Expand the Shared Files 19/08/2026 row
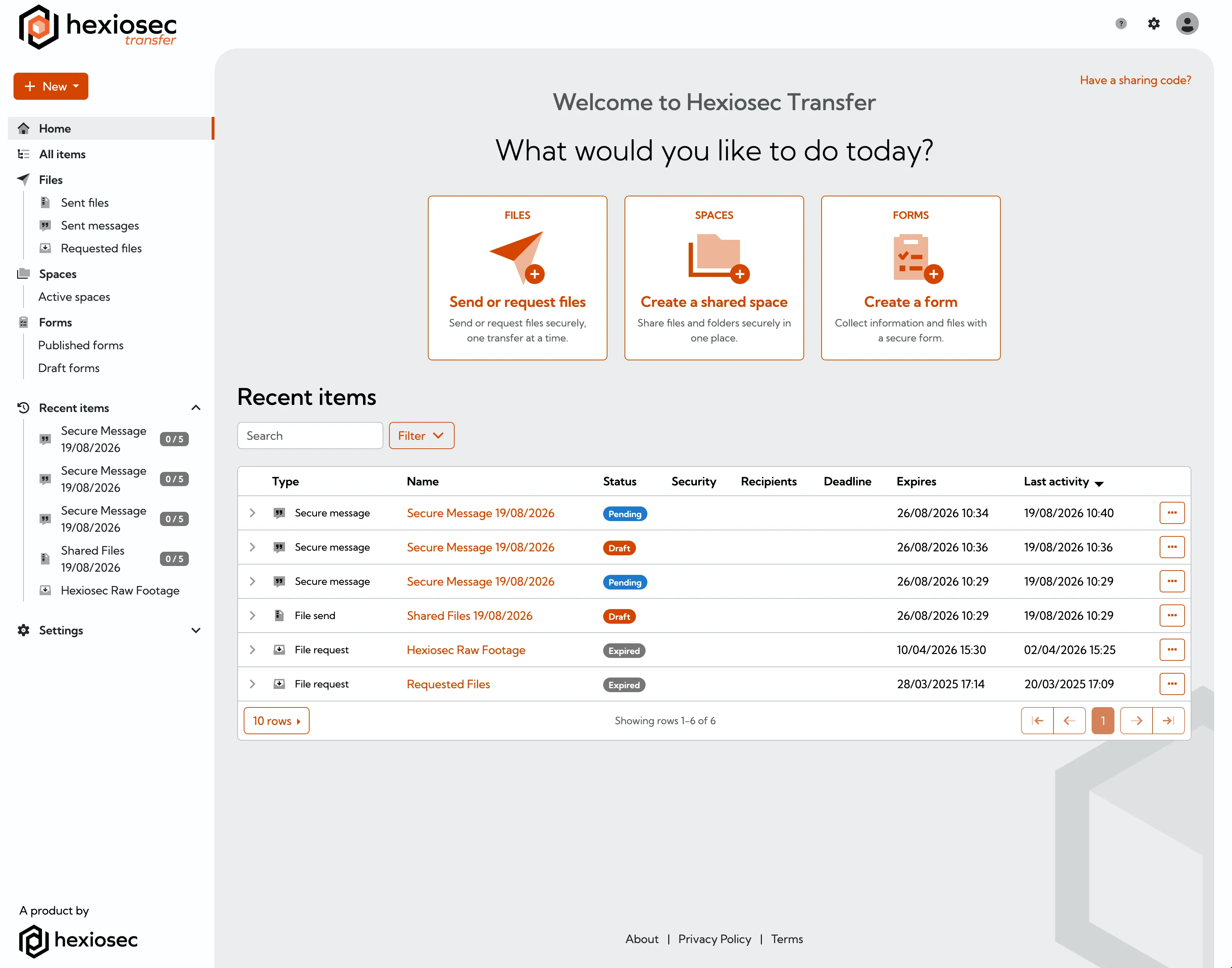This screenshot has height=968, width=1232. click(x=253, y=616)
